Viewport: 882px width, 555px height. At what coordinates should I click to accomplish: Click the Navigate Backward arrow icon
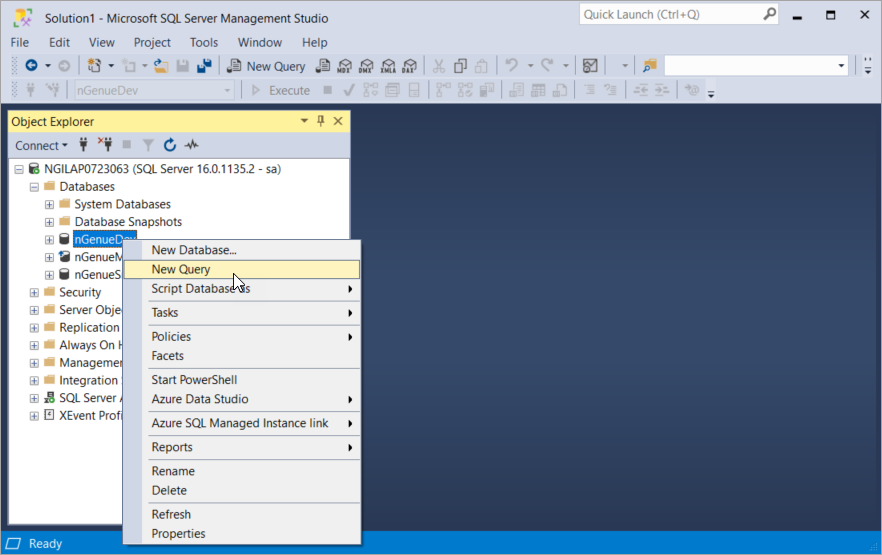[x=32, y=66]
